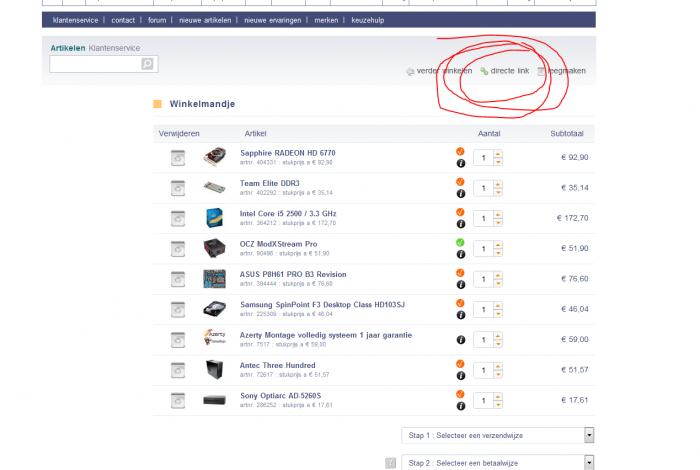Increase quantity of Sapphire RADEON HD 6770

point(498,154)
